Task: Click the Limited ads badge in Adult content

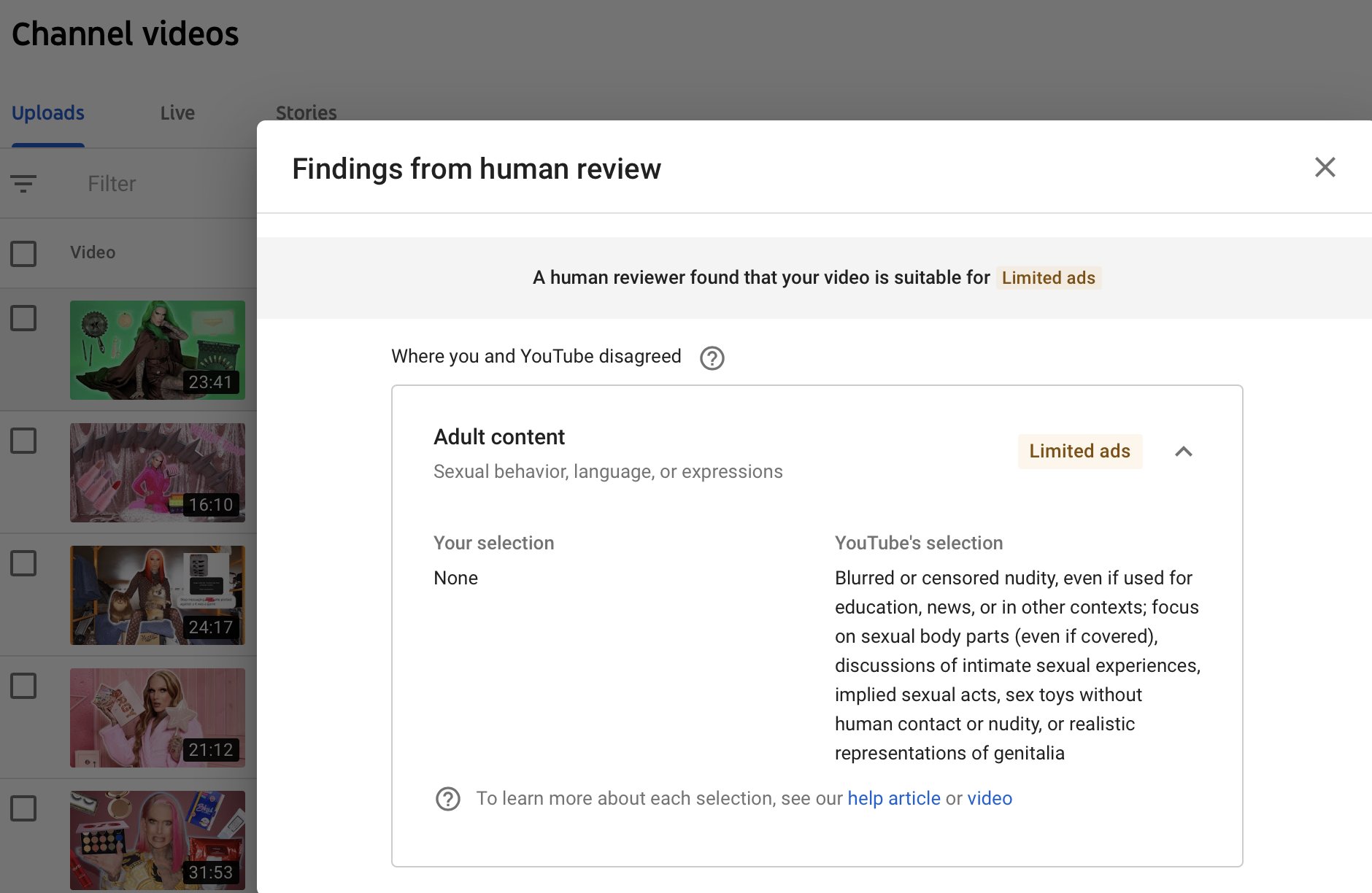Action: [x=1079, y=451]
